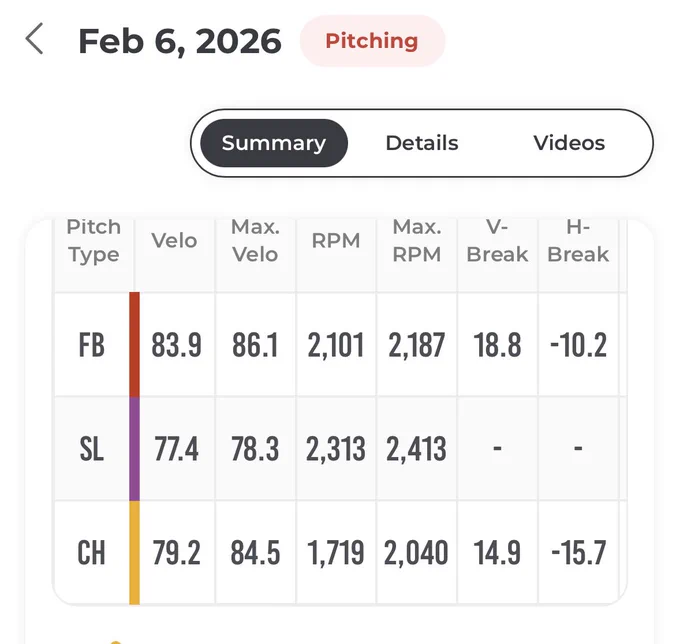
Task: Select the SL pitch type row
Action: (x=340, y=449)
